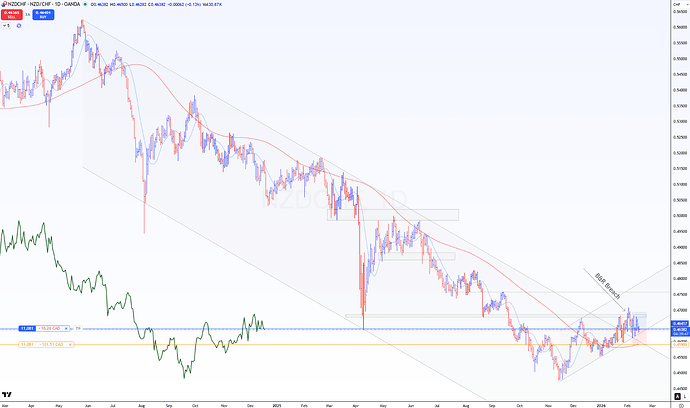Close the blue 11,081 order line
Viewport: 690px width, 408px height.
pyautogui.click(x=66, y=328)
